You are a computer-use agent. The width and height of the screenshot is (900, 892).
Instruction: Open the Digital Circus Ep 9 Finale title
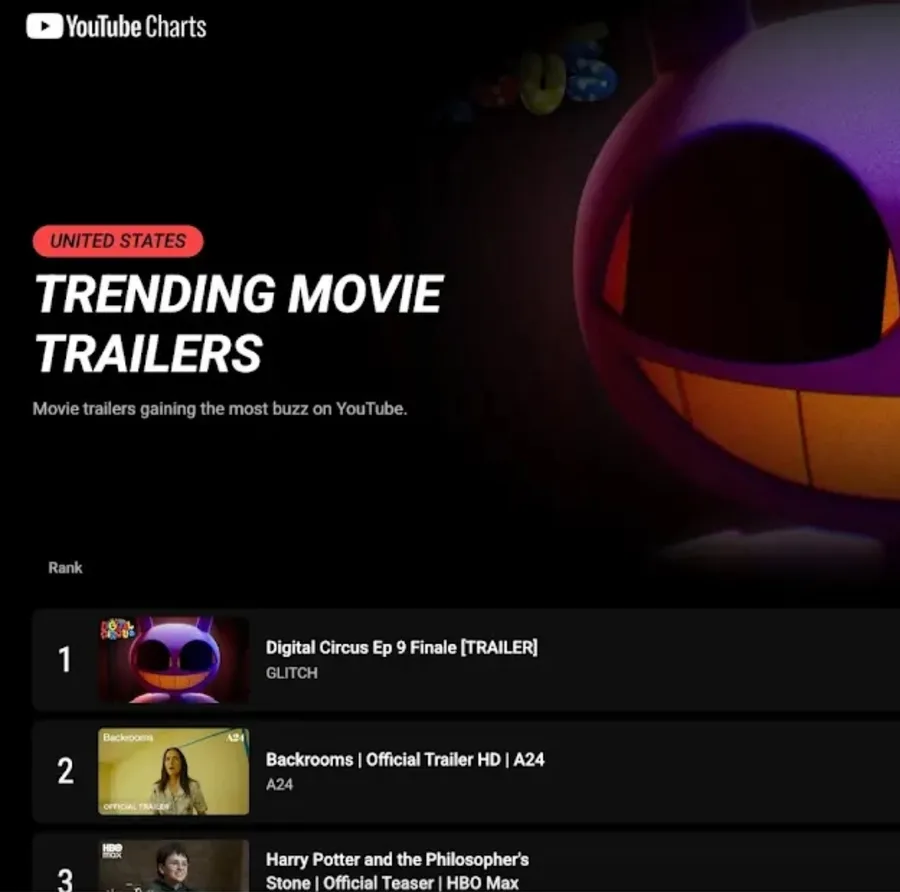[x=402, y=647]
